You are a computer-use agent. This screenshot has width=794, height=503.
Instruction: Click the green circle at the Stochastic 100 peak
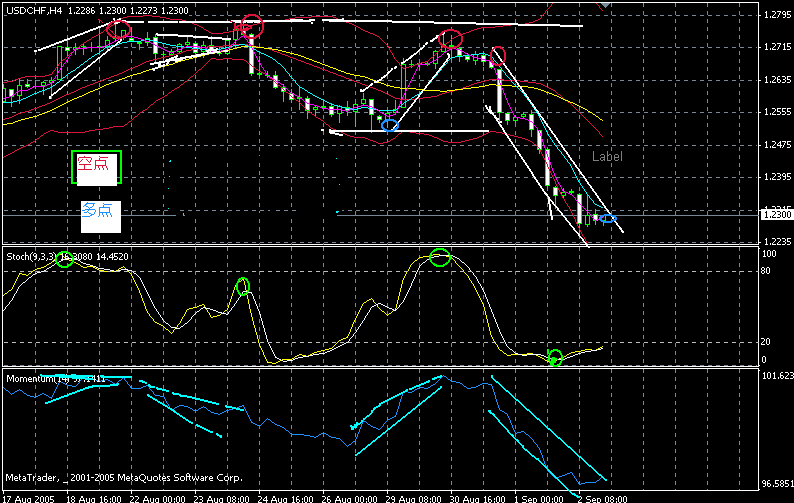click(441, 258)
